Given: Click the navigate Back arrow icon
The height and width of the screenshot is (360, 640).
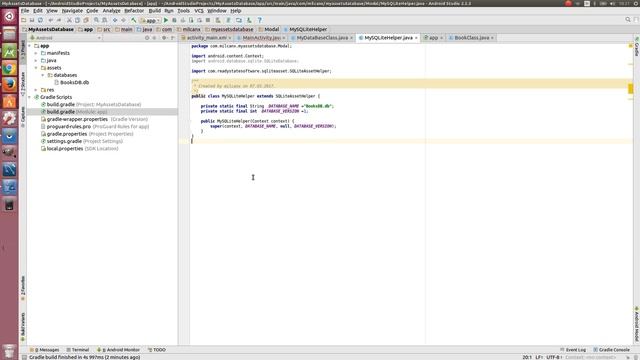Looking at the screenshot, I should click(115, 20).
